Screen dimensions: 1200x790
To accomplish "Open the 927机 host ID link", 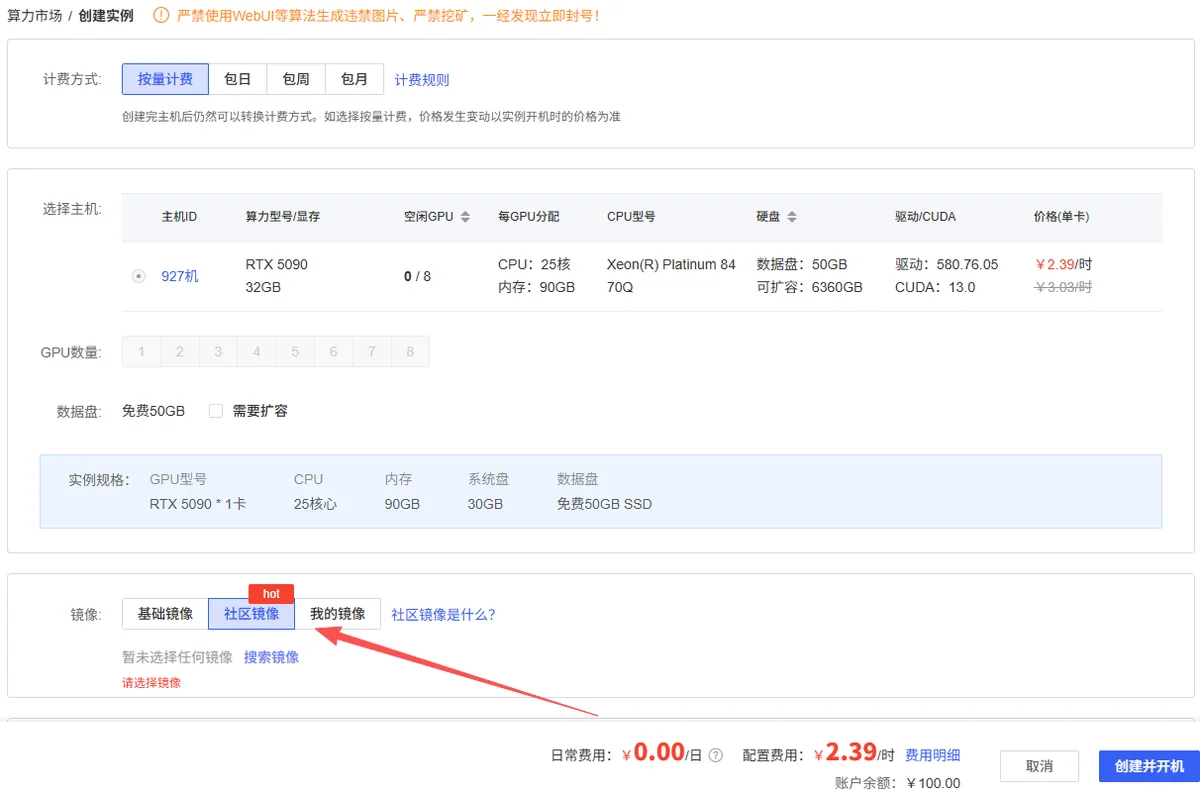I will pos(180,276).
